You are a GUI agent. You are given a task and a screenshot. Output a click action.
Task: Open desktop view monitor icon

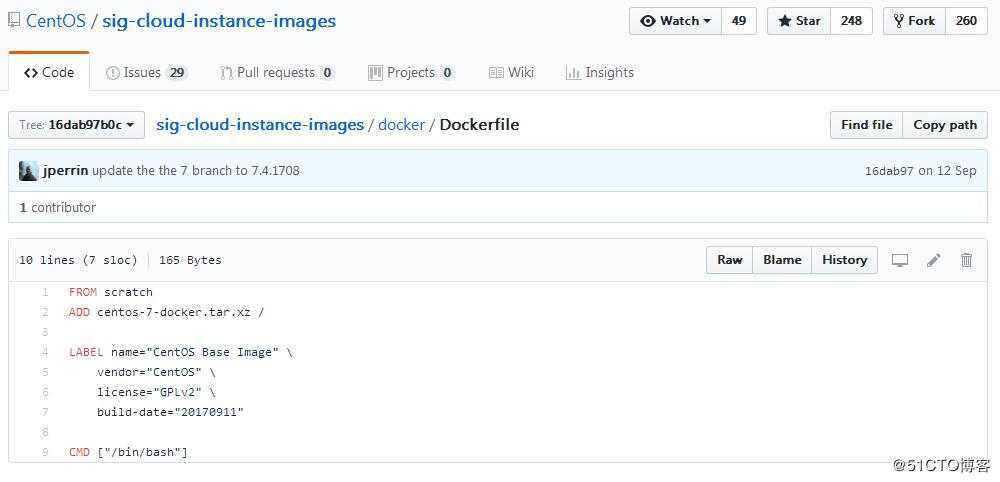point(899,260)
